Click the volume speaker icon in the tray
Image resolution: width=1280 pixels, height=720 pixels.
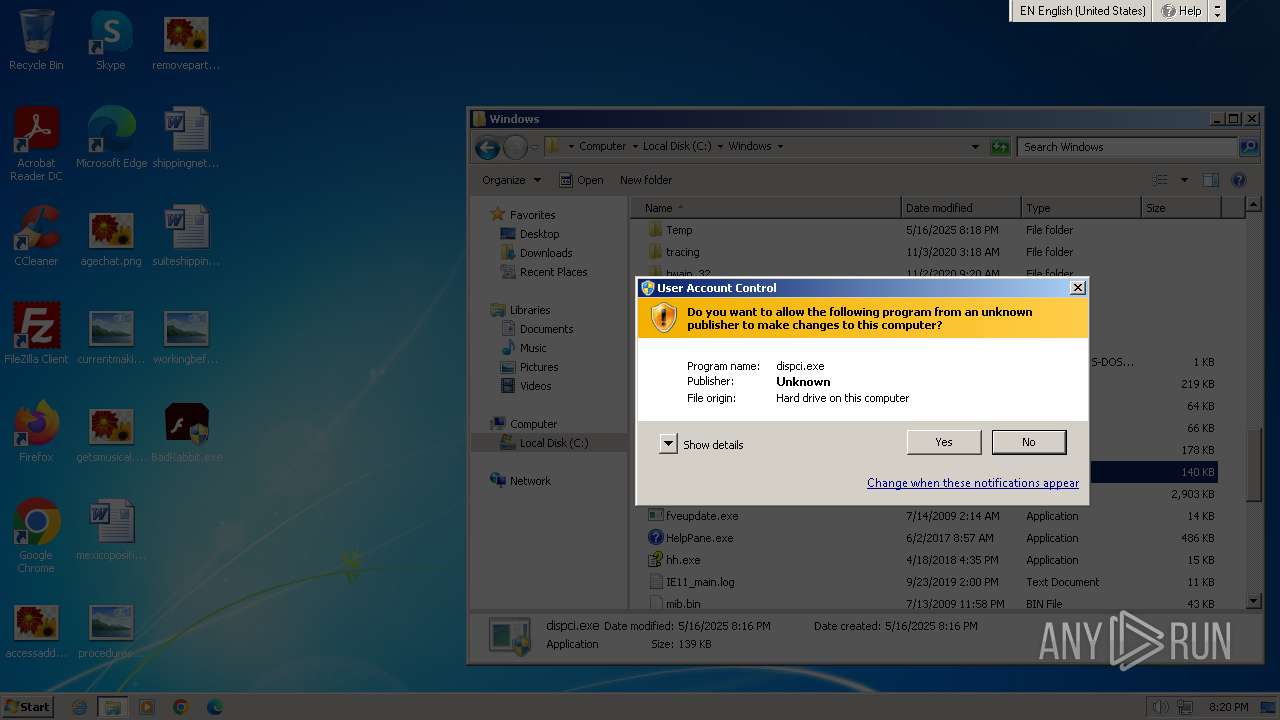click(x=1160, y=707)
